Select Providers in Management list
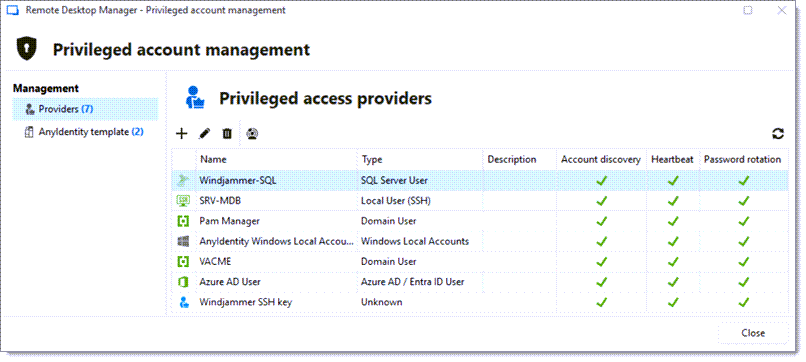806x362 pixels. (x=85, y=109)
